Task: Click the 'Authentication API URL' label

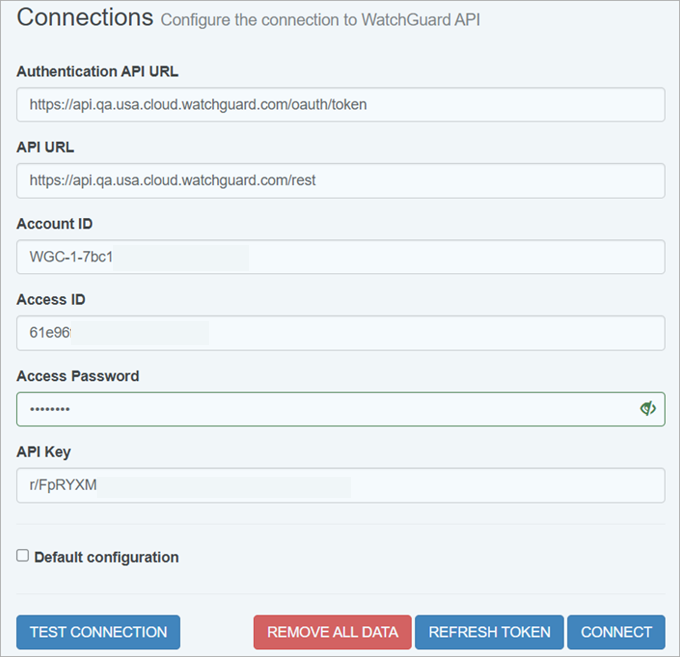Action: tap(98, 71)
